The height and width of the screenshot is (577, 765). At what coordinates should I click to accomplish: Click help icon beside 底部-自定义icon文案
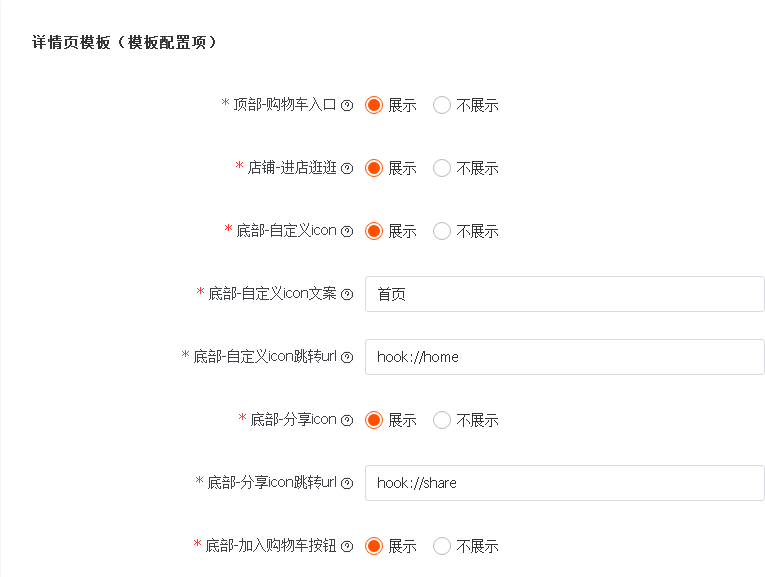pyautogui.click(x=347, y=294)
